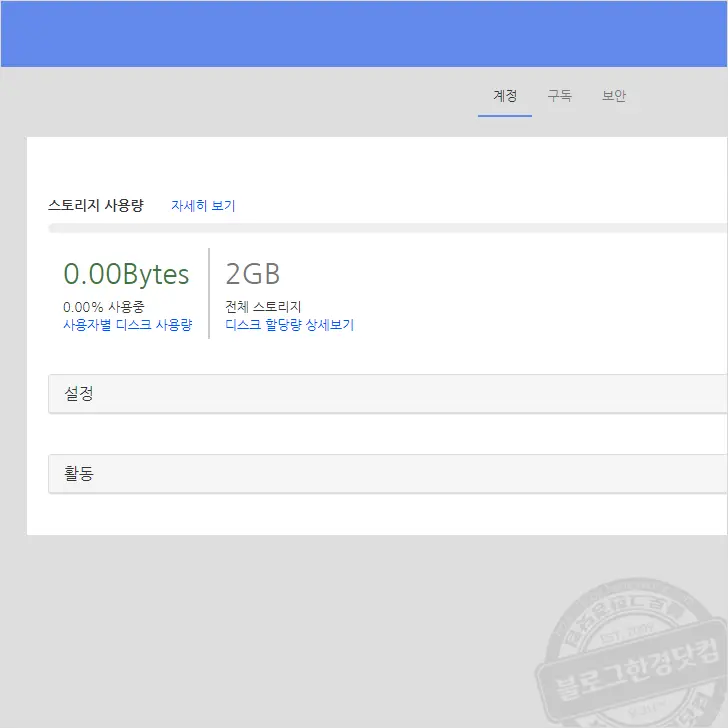The width and height of the screenshot is (728, 728).
Task: Open the 구독 tab
Action: pyautogui.click(x=559, y=96)
